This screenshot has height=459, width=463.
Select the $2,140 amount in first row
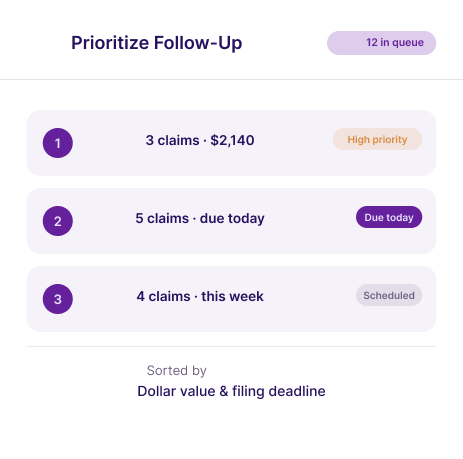[232, 140]
